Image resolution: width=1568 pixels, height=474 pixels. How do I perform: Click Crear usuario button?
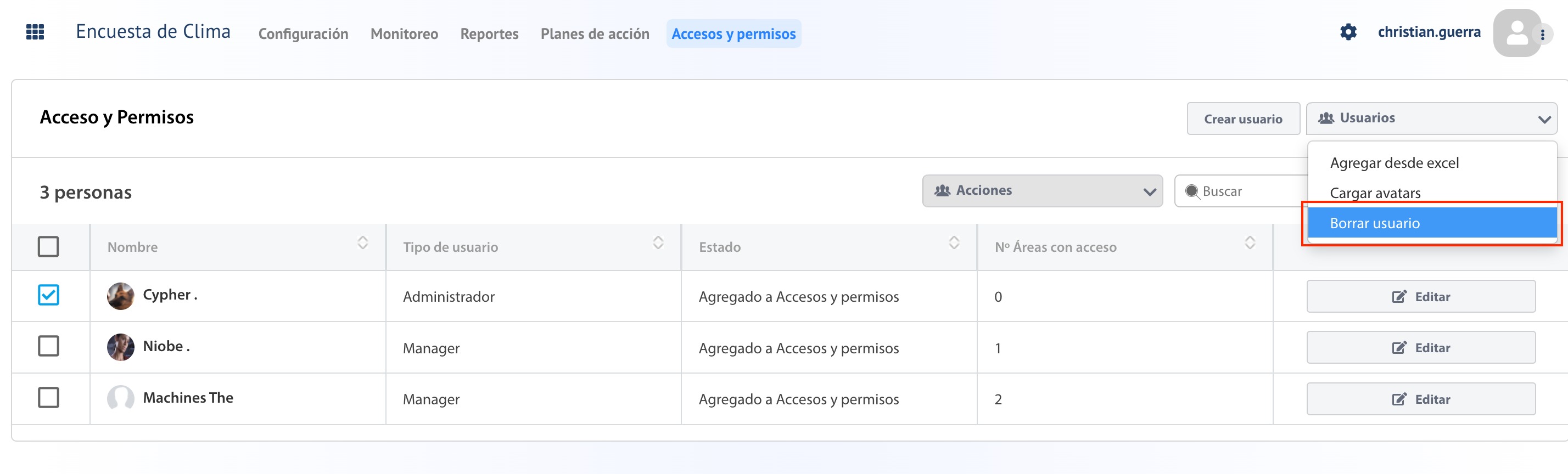tap(1243, 119)
